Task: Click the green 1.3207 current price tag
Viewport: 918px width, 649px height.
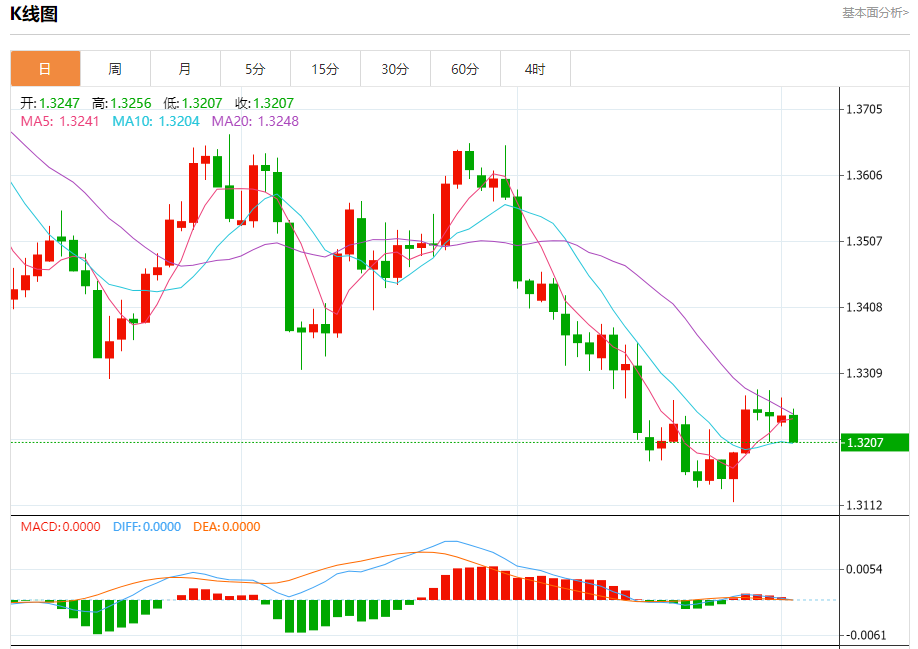Action: coord(875,442)
